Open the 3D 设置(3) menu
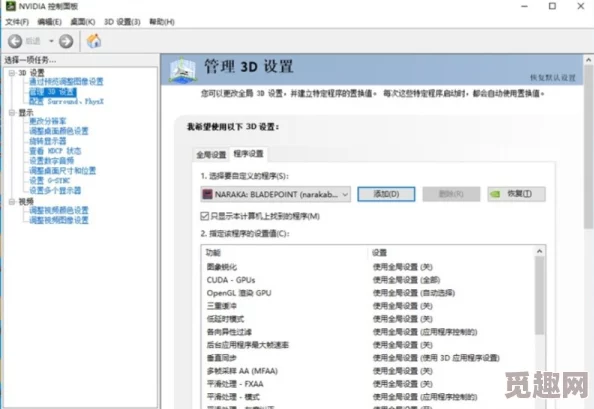594x409 pixels. click(x=122, y=22)
